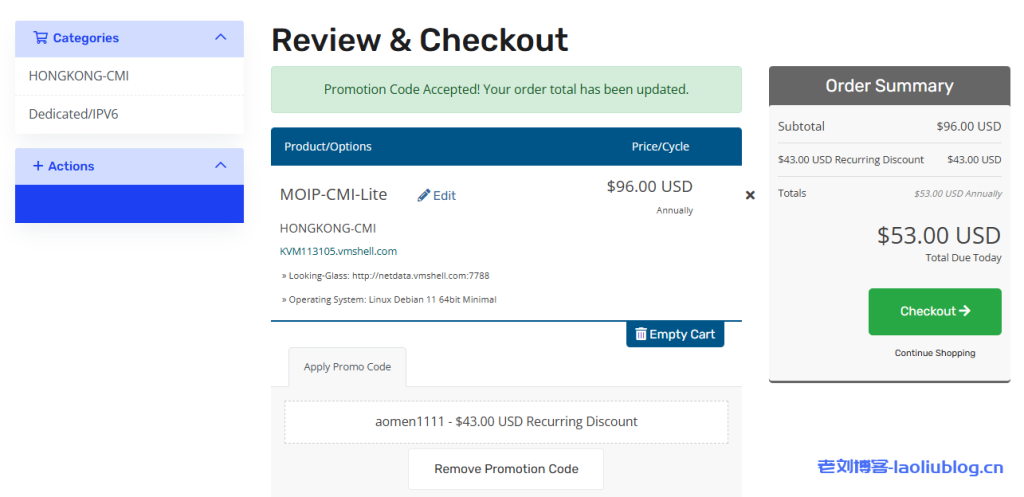Select the Apply Promo Code tab

347,367
